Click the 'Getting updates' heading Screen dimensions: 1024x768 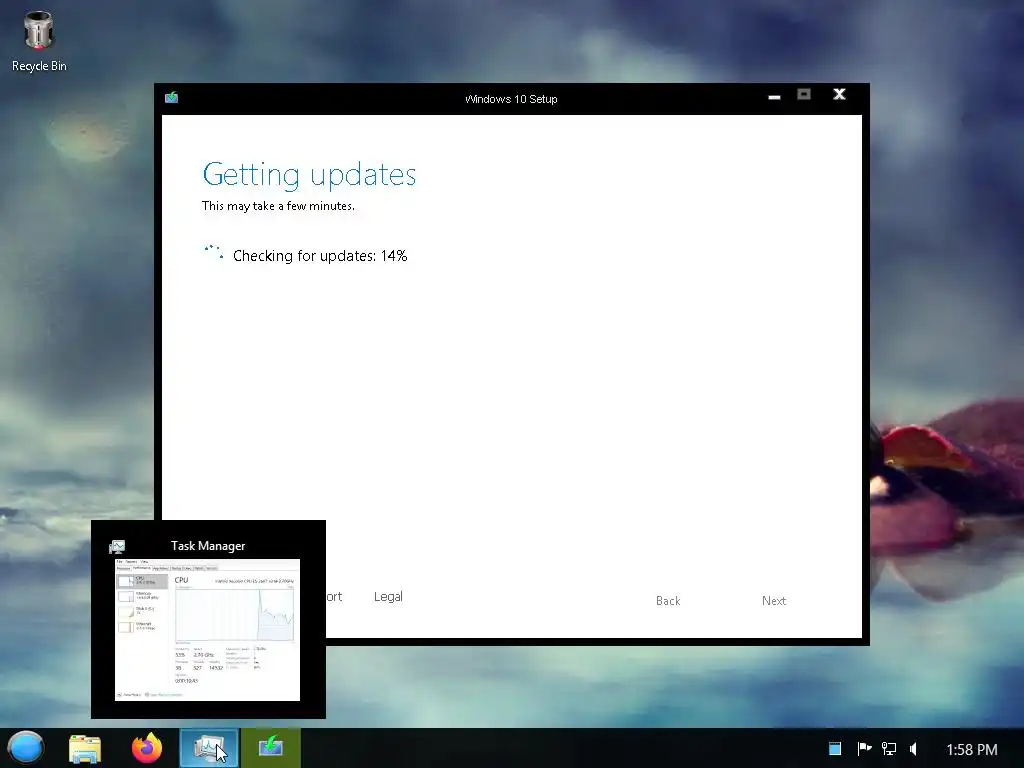click(x=309, y=174)
